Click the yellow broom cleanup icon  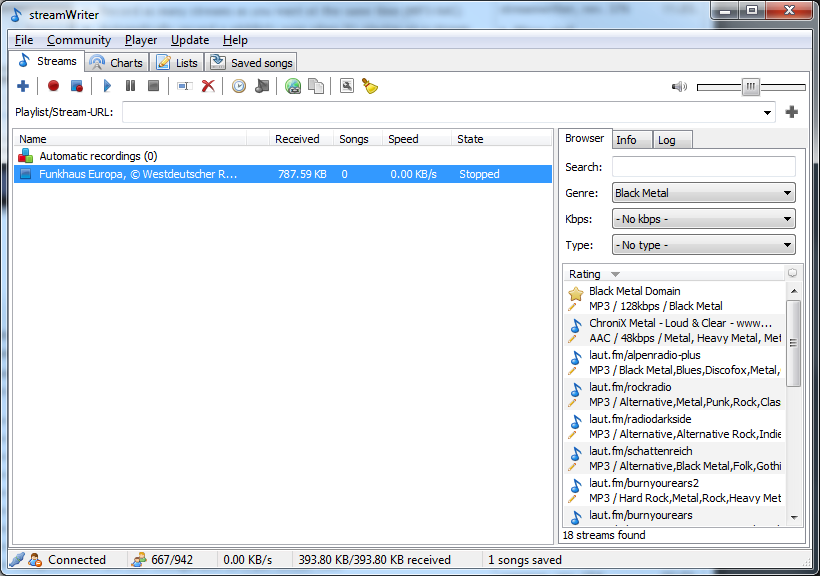pos(370,86)
